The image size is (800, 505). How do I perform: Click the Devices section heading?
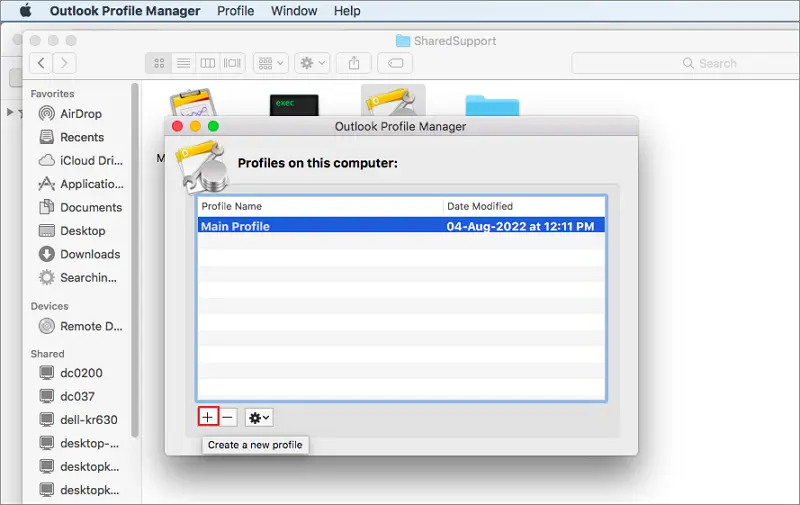[x=49, y=306]
